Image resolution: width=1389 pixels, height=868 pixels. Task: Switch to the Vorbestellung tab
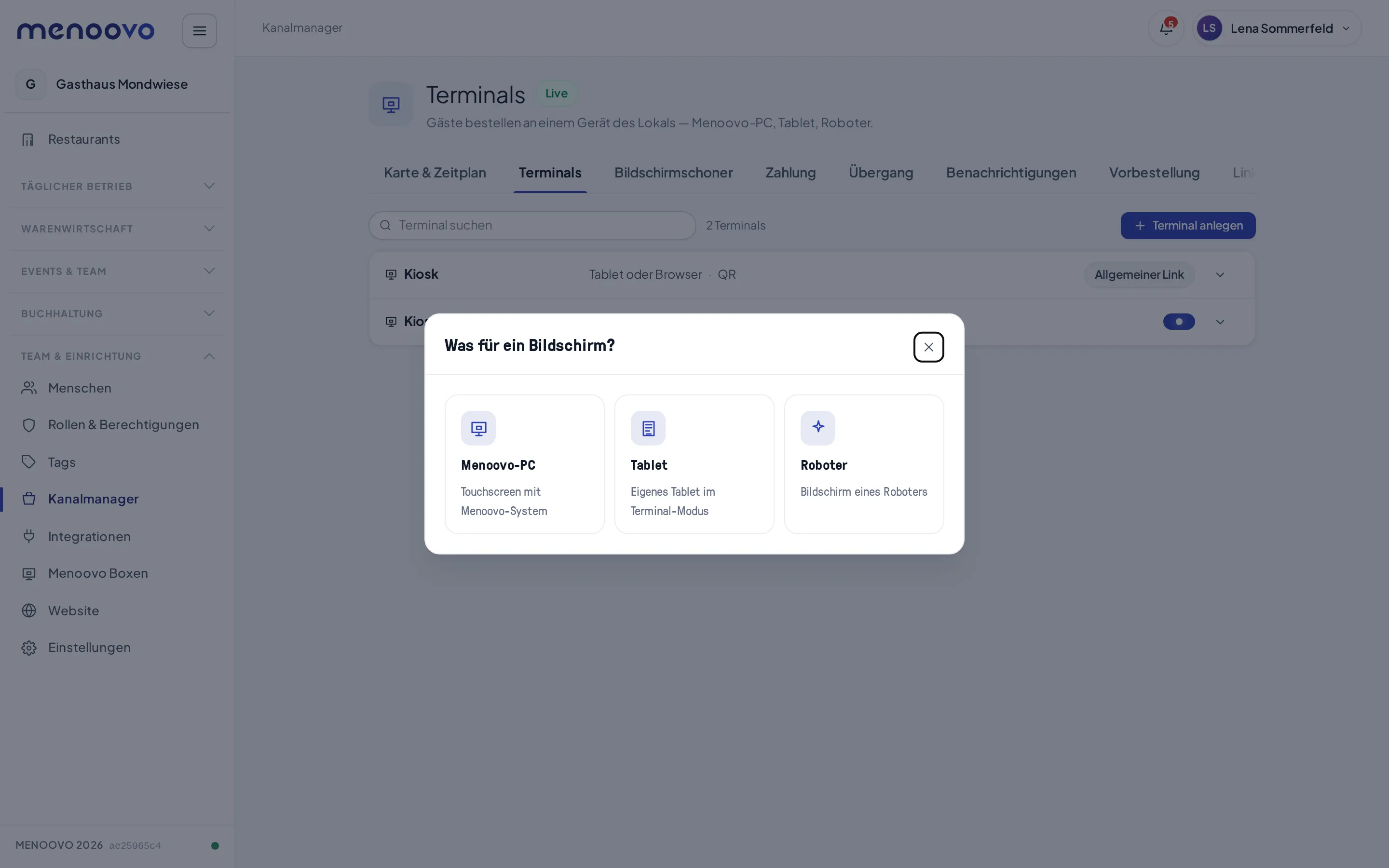1154,173
